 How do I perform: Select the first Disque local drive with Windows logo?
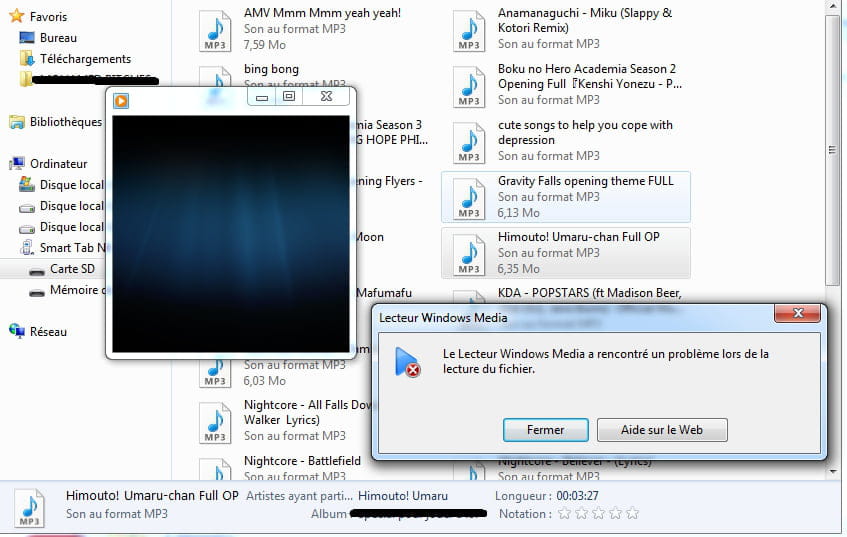[x=71, y=185]
